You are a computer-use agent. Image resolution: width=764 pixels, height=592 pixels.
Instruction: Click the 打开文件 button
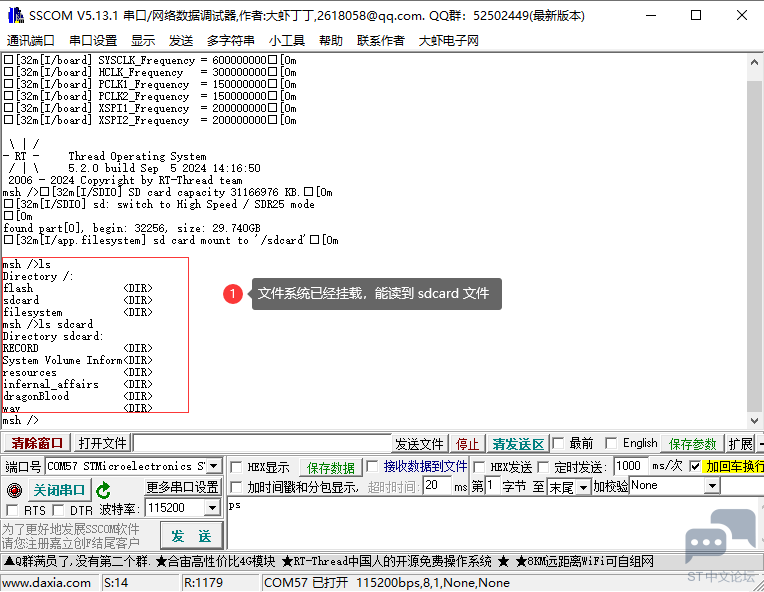click(102, 443)
